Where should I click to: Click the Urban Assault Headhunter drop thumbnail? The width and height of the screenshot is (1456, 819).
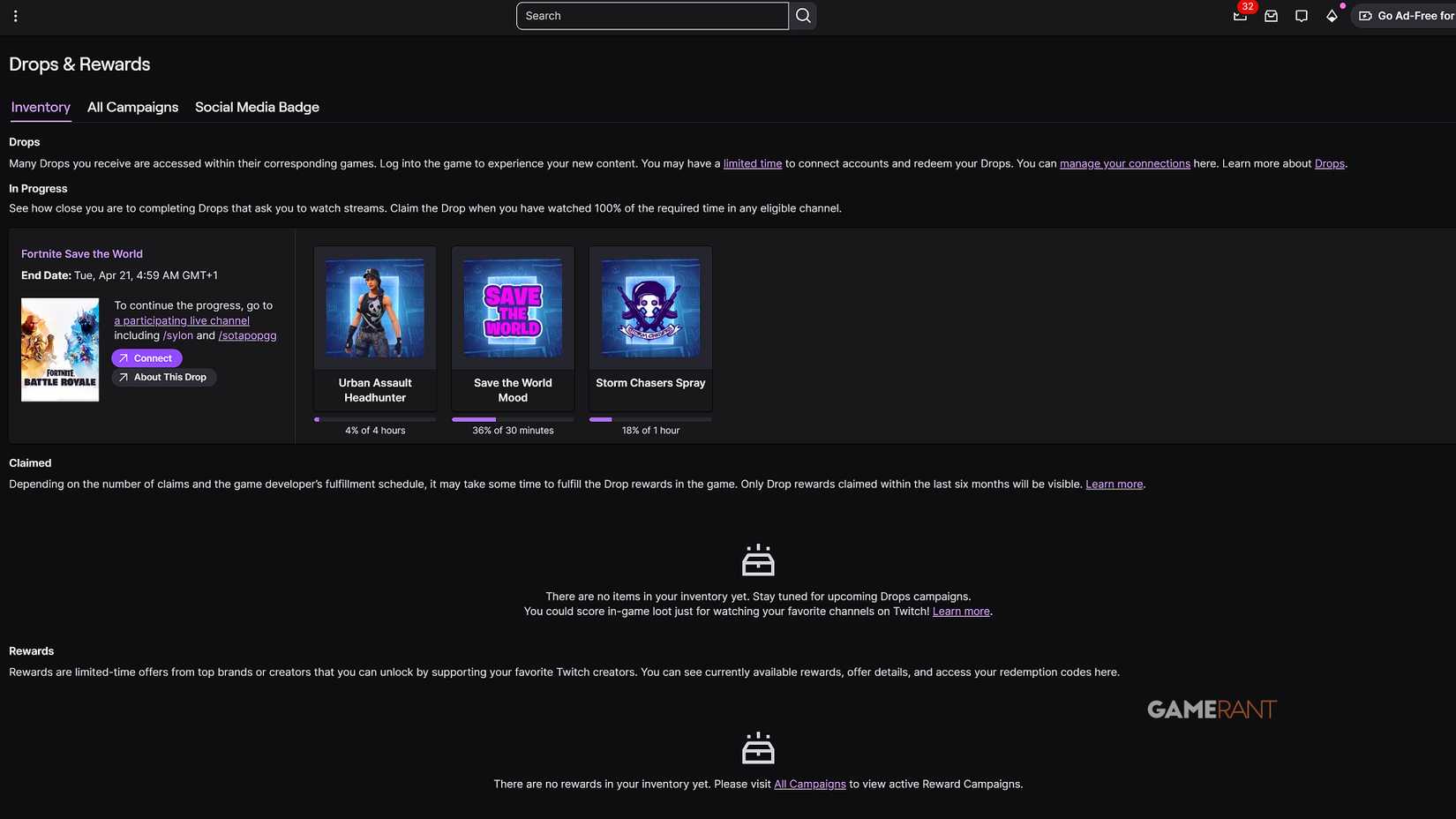pyautogui.click(x=374, y=307)
